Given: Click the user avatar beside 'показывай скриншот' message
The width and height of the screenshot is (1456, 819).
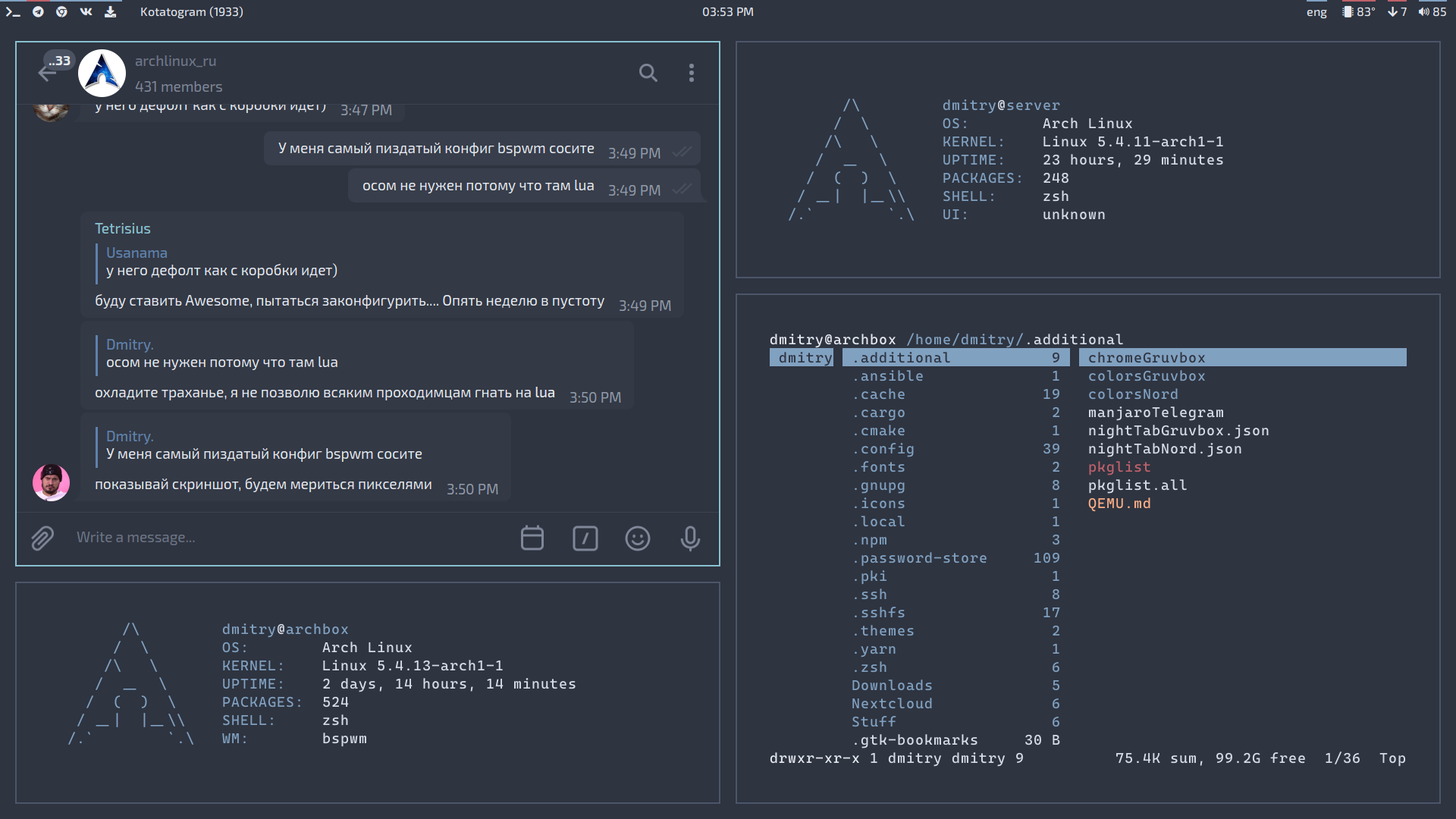Looking at the screenshot, I should (x=51, y=482).
